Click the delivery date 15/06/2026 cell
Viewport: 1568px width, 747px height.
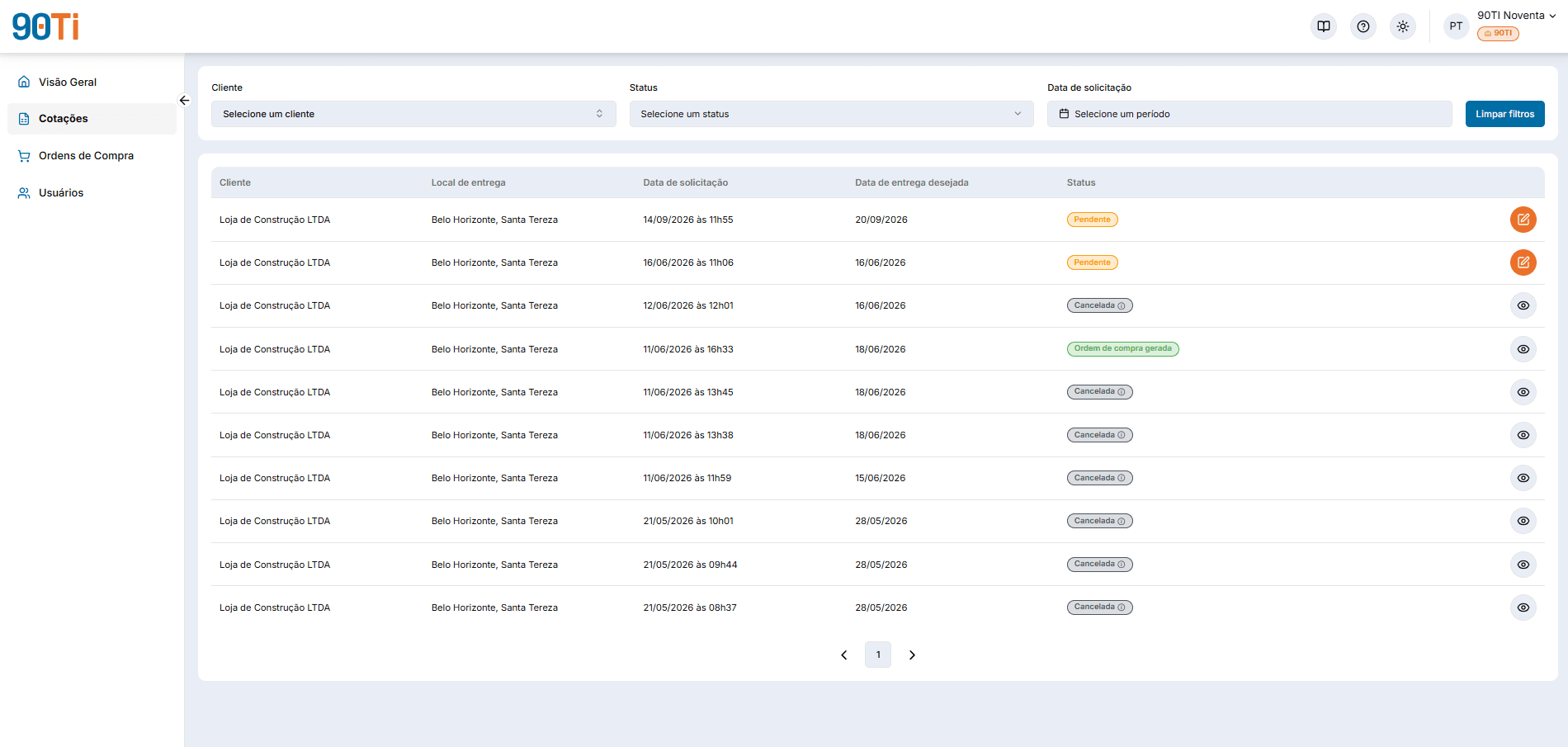(881, 478)
